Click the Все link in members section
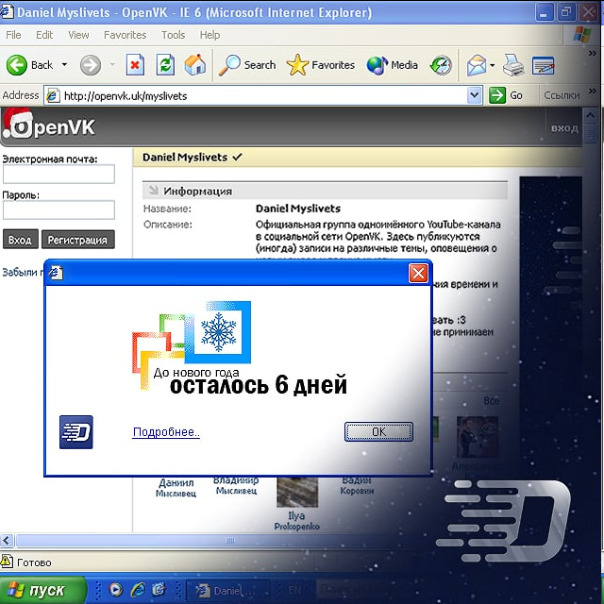The image size is (604, 604). (x=491, y=401)
